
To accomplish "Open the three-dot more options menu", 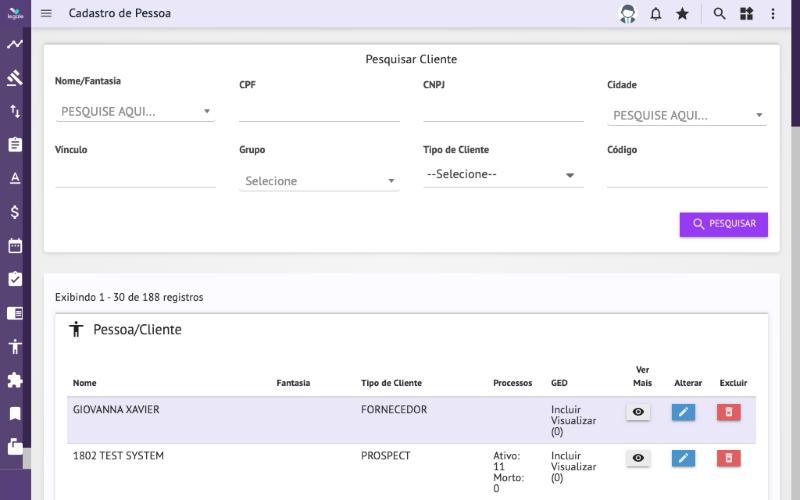I will [x=773, y=14].
